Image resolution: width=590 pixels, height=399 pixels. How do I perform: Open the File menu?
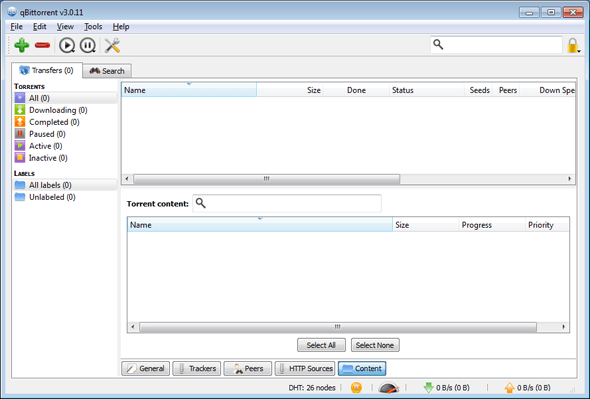pyautogui.click(x=17, y=27)
